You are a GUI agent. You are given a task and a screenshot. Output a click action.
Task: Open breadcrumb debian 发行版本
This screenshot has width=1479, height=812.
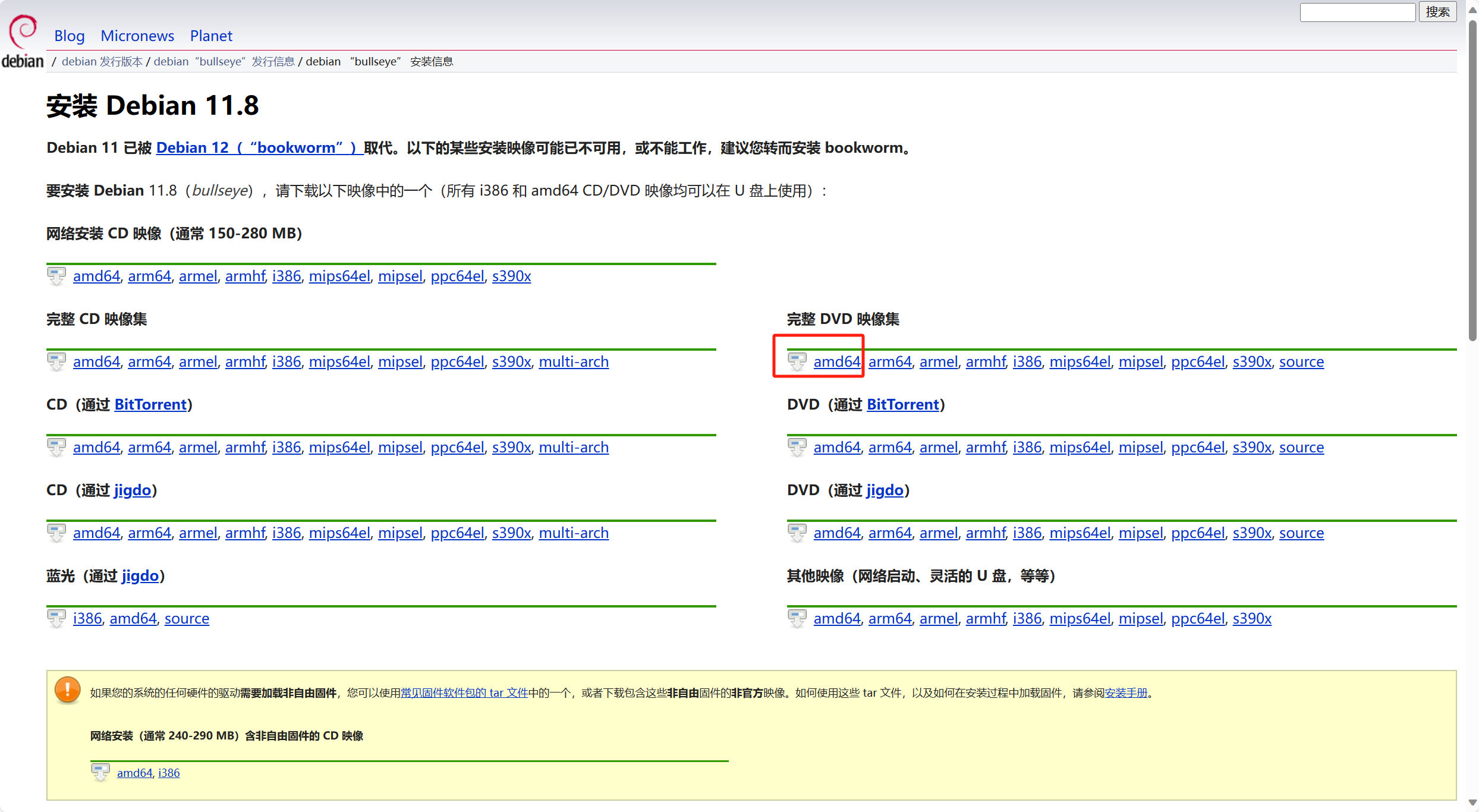[102, 62]
